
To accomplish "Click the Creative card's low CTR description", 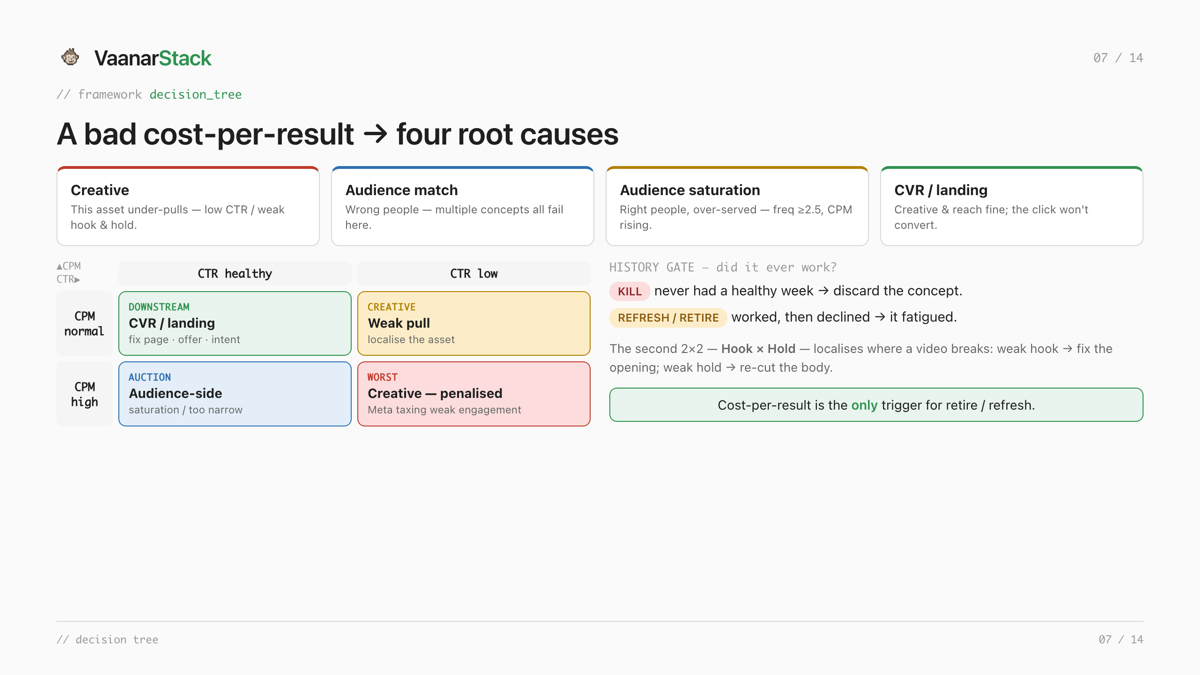I will [x=178, y=217].
